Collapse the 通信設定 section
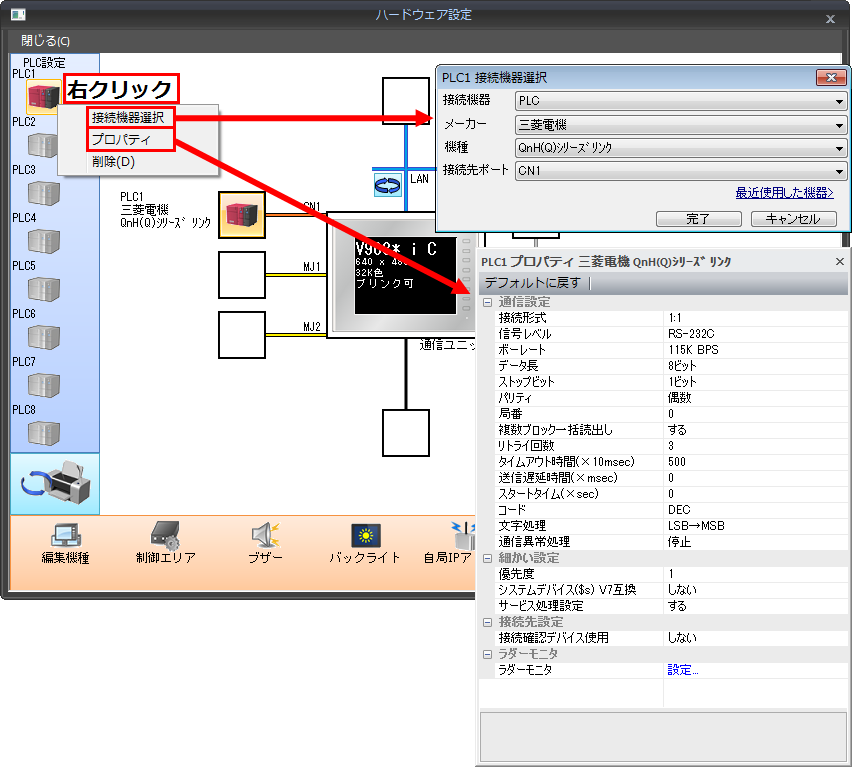Viewport: 853px width, 772px height. [x=488, y=302]
